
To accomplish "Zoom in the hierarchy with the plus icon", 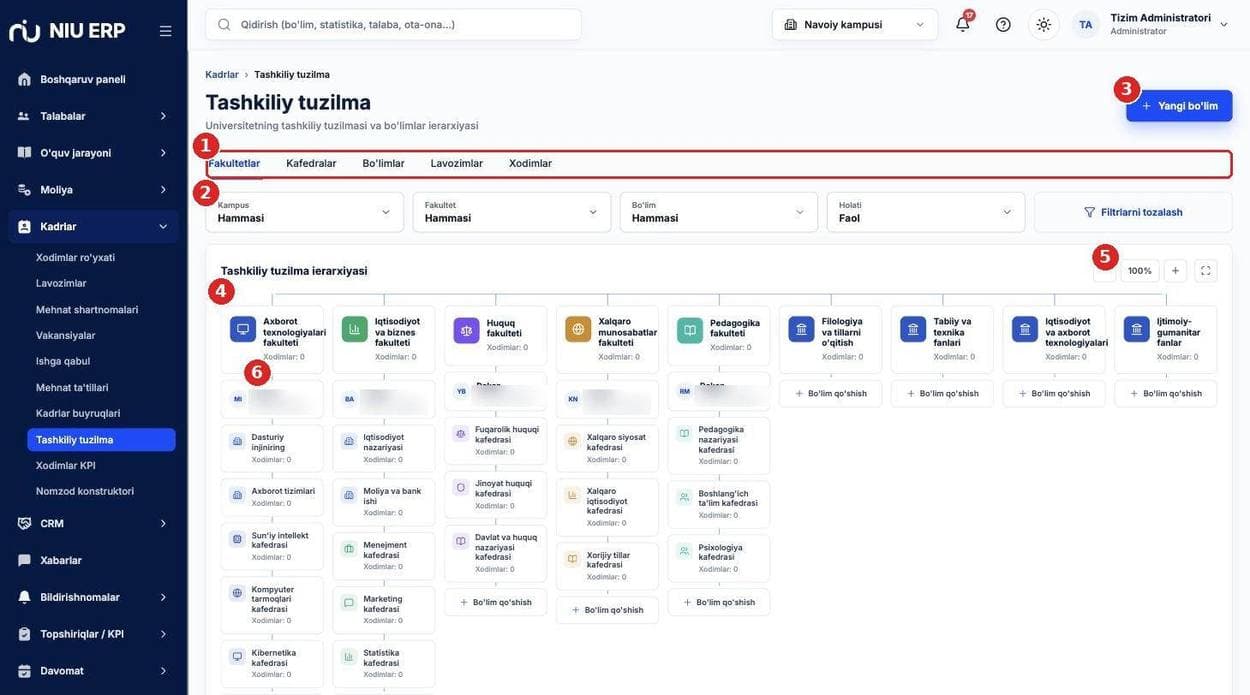I will click(x=1176, y=270).
